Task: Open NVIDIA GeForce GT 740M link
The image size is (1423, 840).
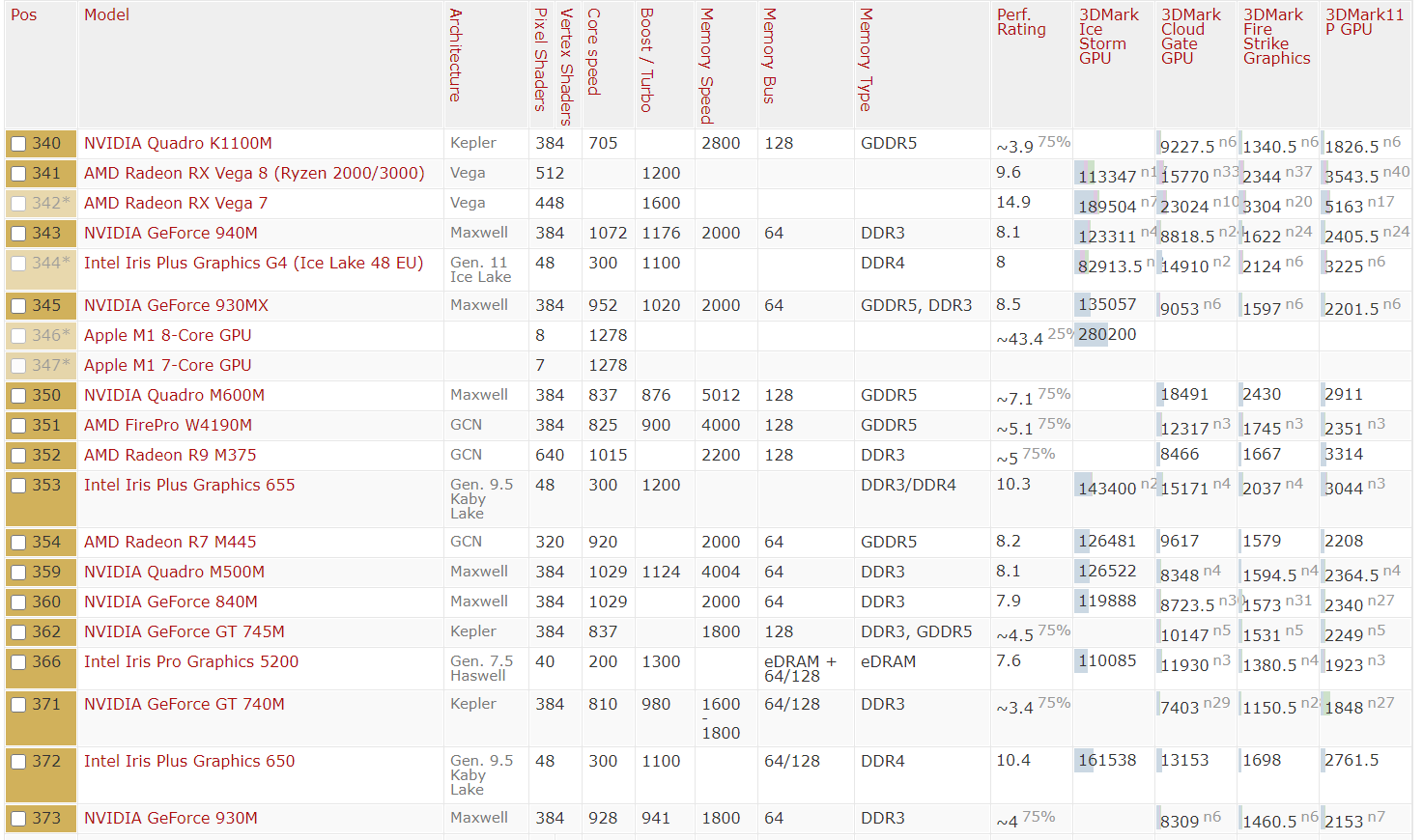Action: pos(185,704)
